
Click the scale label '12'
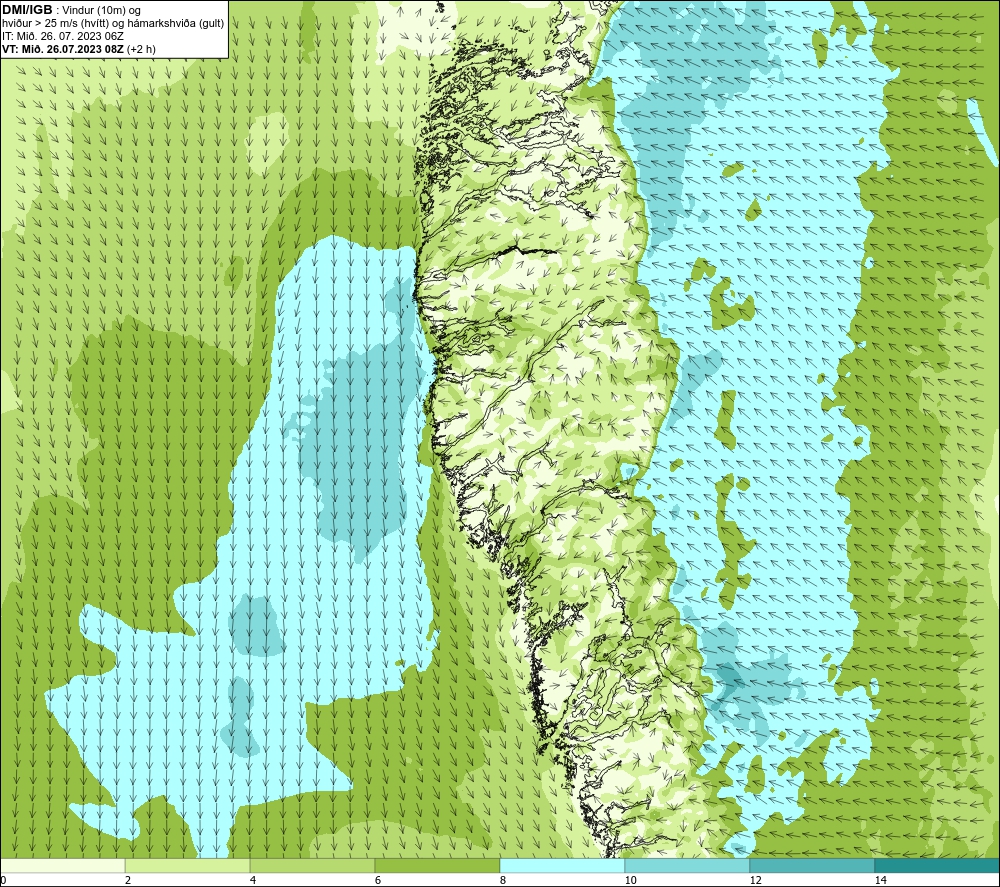click(755, 880)
